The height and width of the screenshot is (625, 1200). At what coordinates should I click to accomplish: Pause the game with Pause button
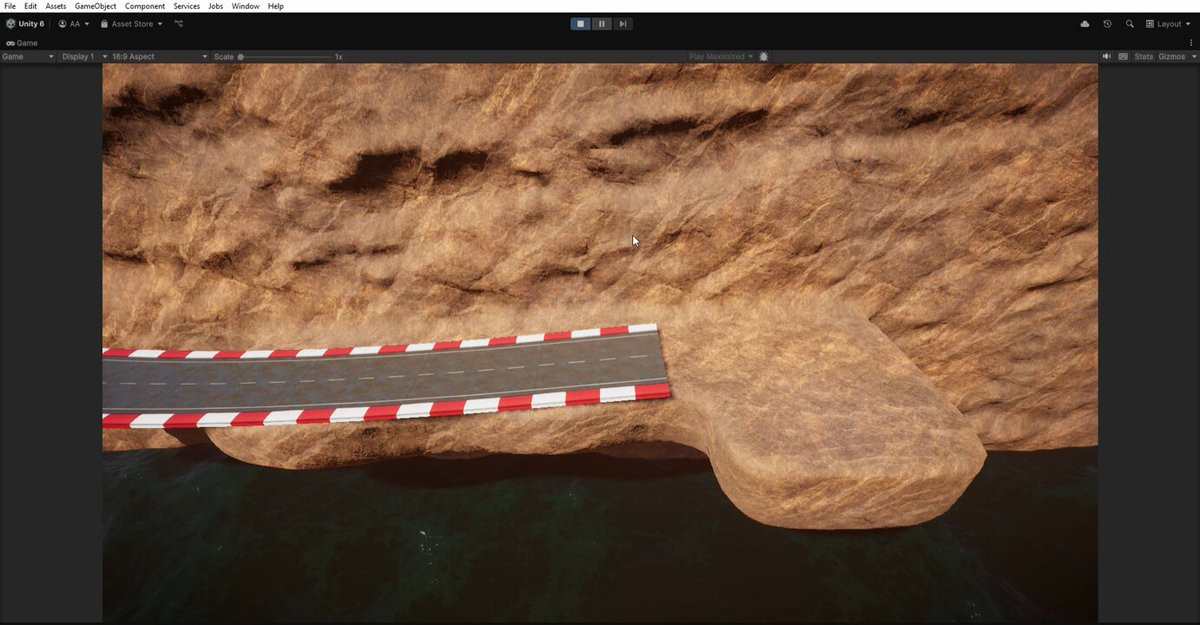[601, 24]
